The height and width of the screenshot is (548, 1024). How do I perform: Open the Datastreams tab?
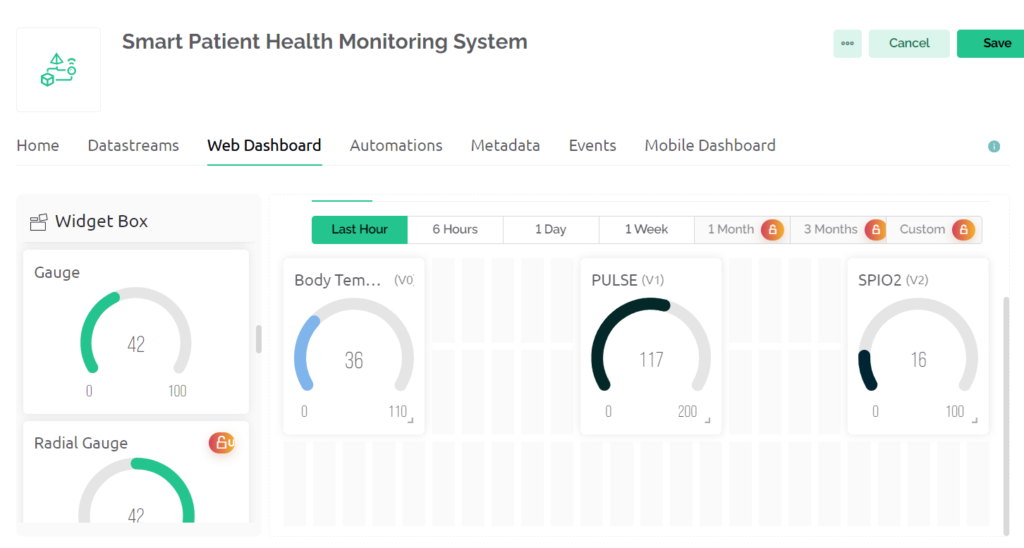tap(133, 146)
